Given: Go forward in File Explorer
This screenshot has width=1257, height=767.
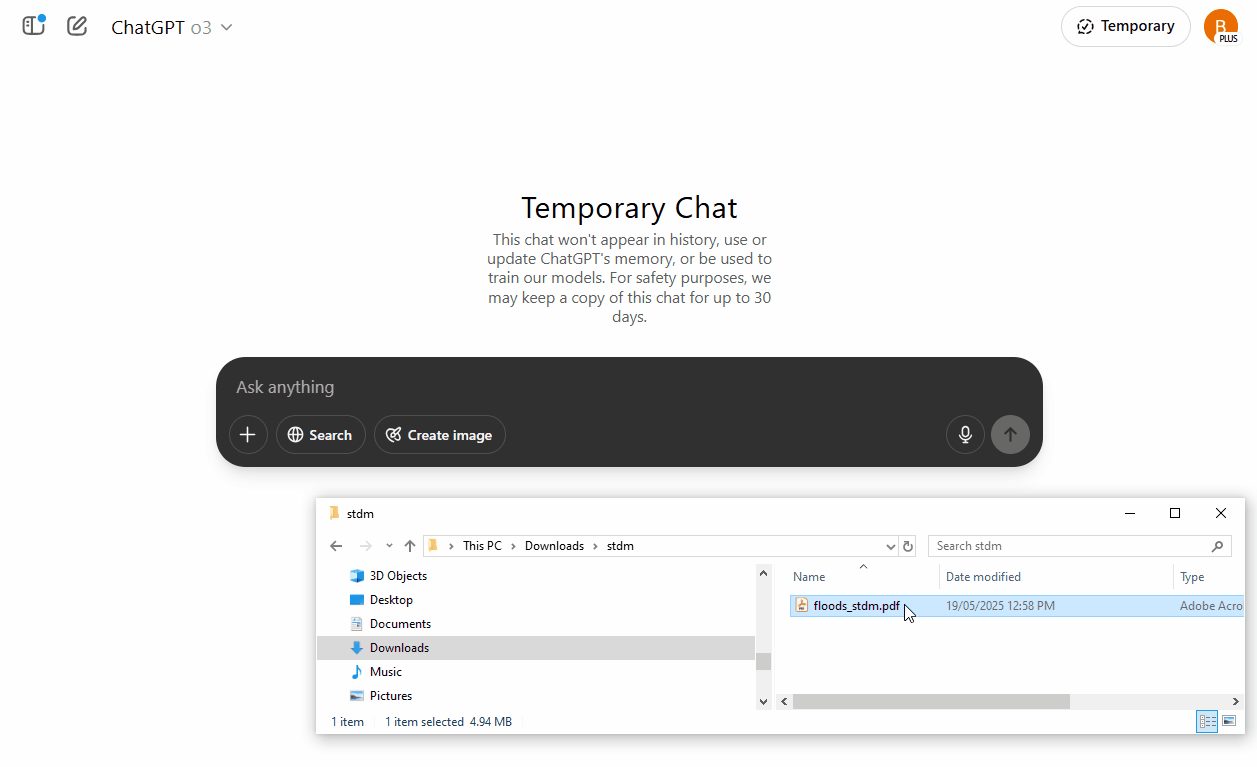Looking at the screenshot, I should tap(365, 546).
